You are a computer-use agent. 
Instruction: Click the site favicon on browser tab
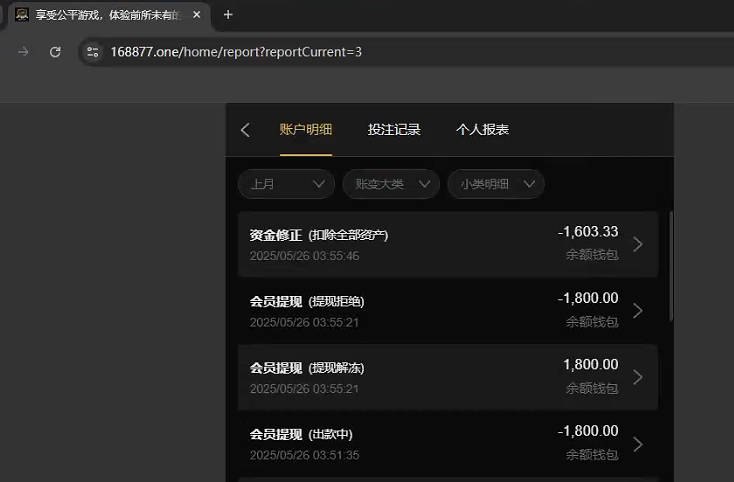coord(21,15)
